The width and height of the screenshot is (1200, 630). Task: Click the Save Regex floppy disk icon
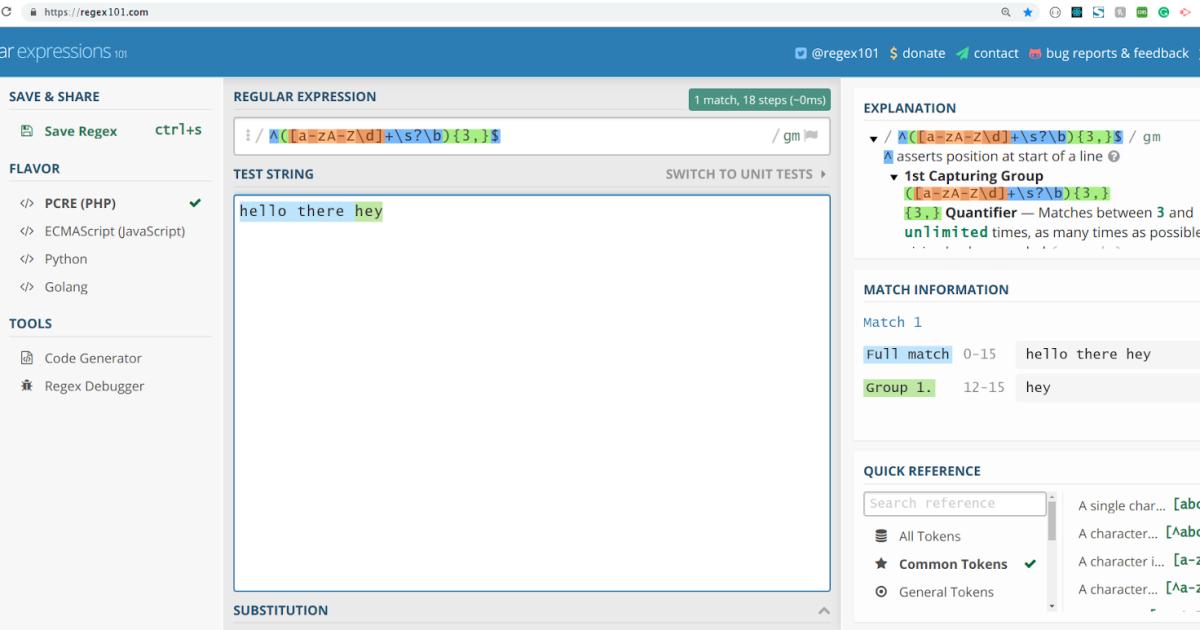[x=27, y=131]
